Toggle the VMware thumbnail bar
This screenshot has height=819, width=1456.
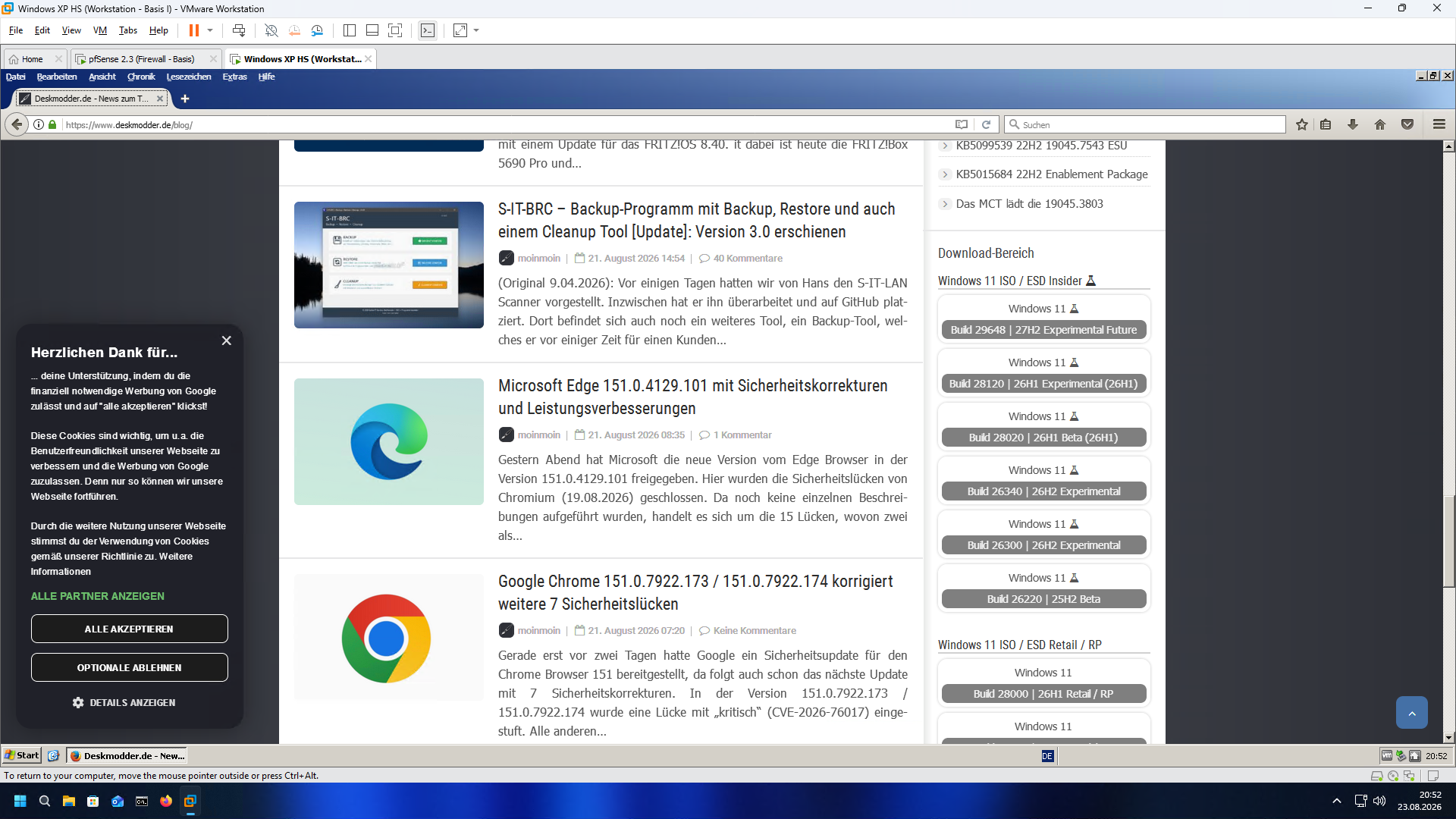click(372, 30)
